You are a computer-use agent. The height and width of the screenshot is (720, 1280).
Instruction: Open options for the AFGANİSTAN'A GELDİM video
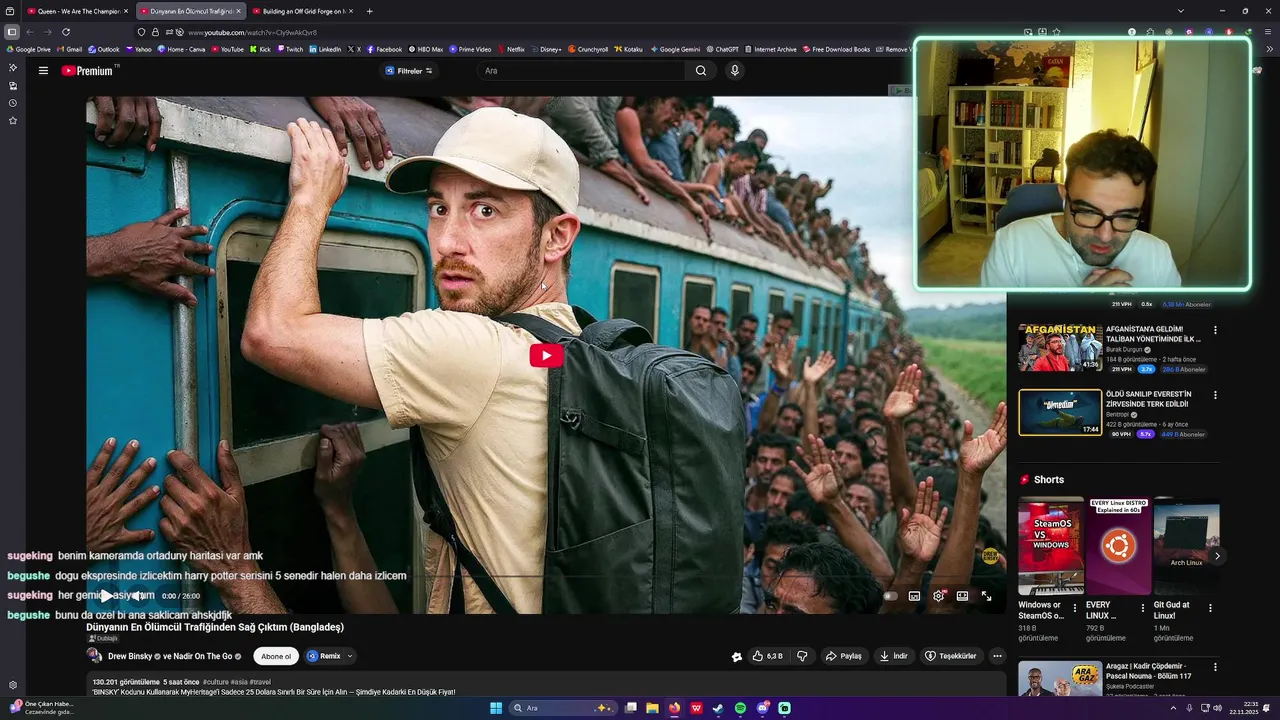pyautogui.click(x=1215, y=330)
